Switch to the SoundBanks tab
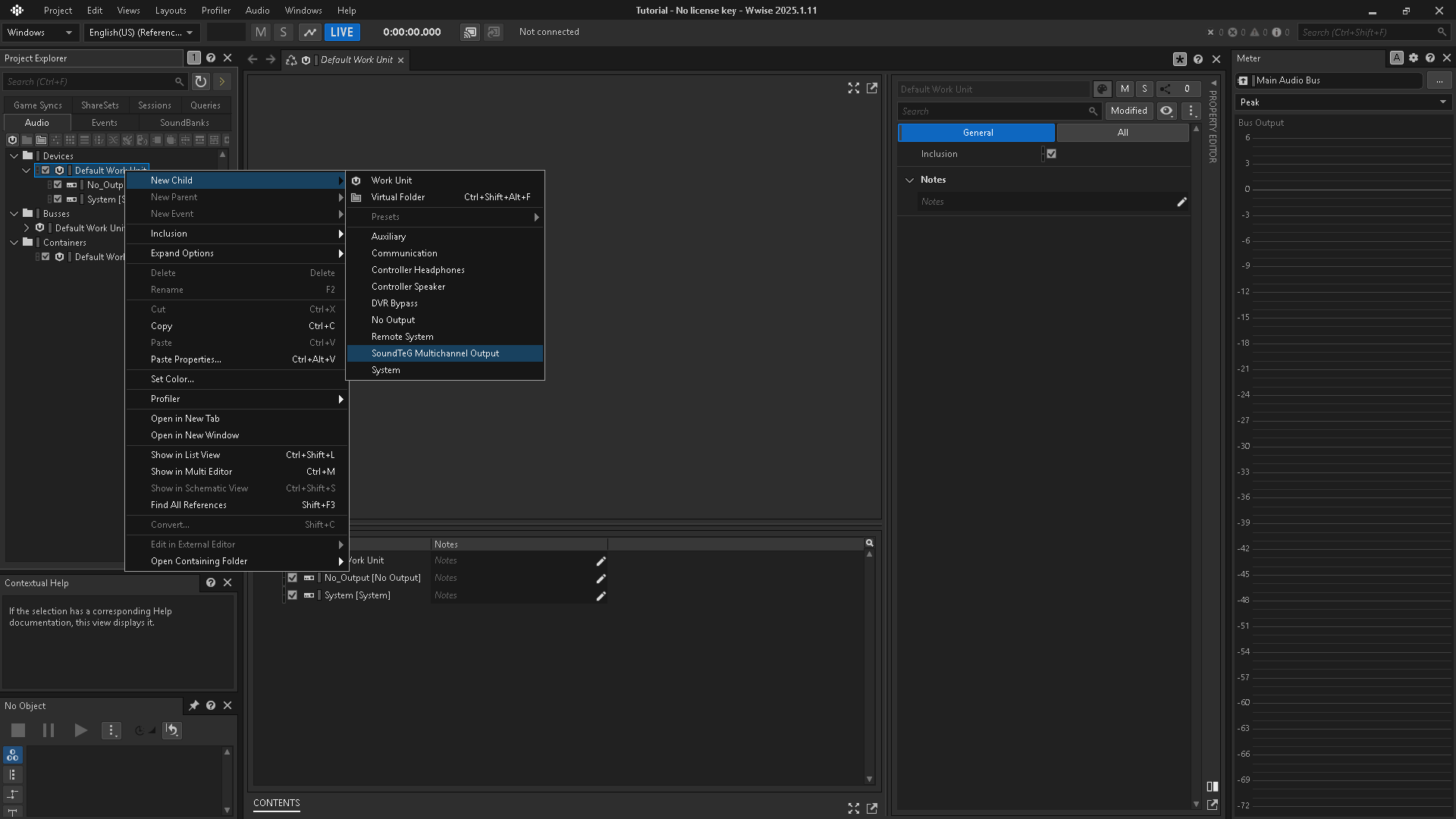 [184, 122]
